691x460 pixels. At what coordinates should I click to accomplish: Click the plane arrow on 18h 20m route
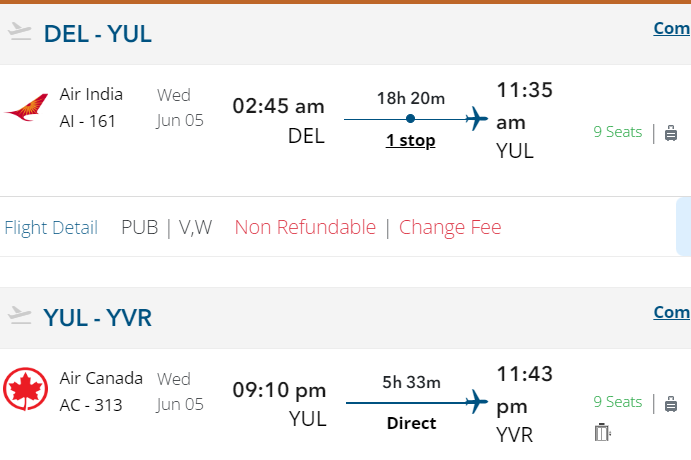[476, 119]
